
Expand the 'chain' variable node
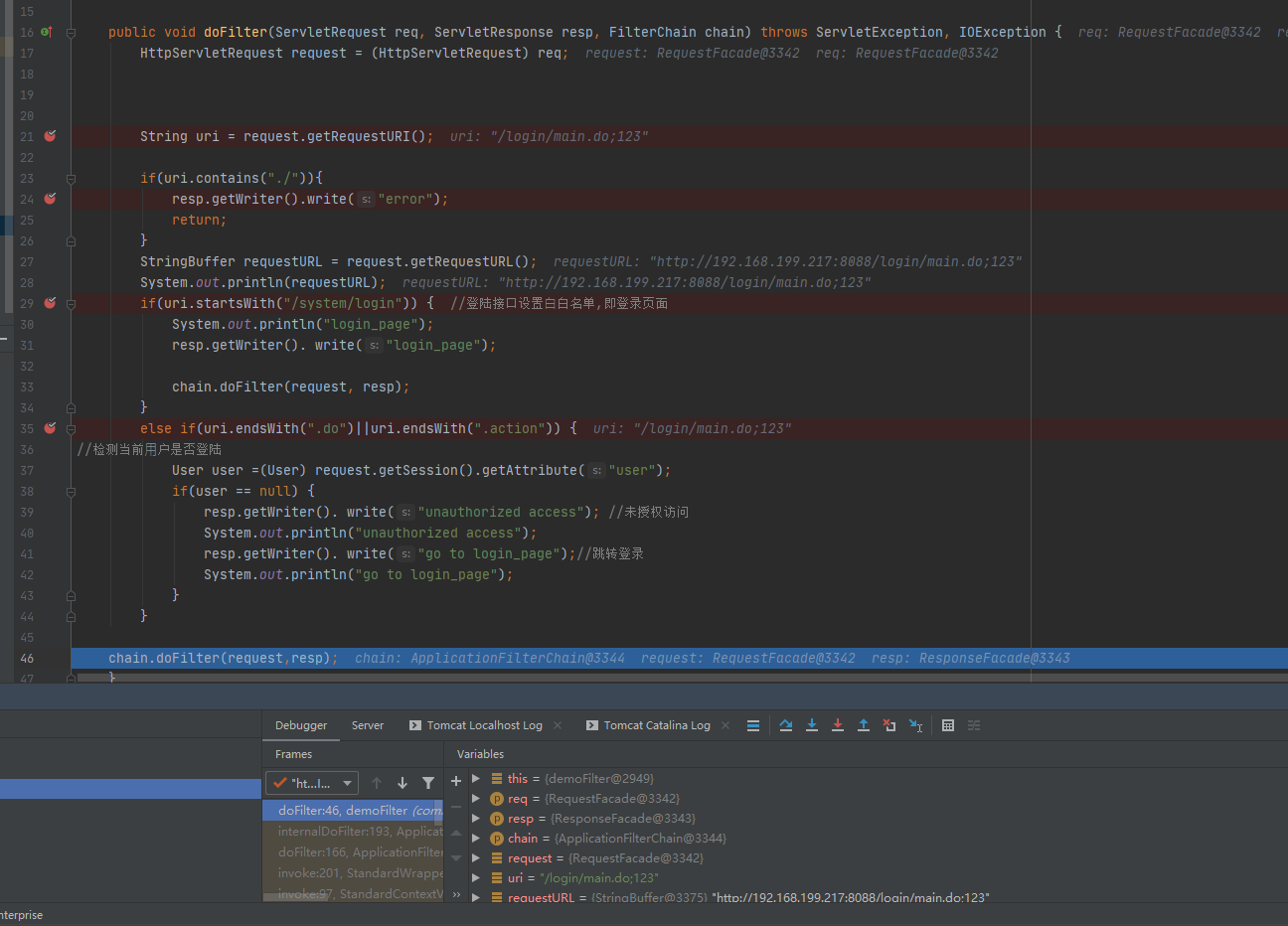476,839
